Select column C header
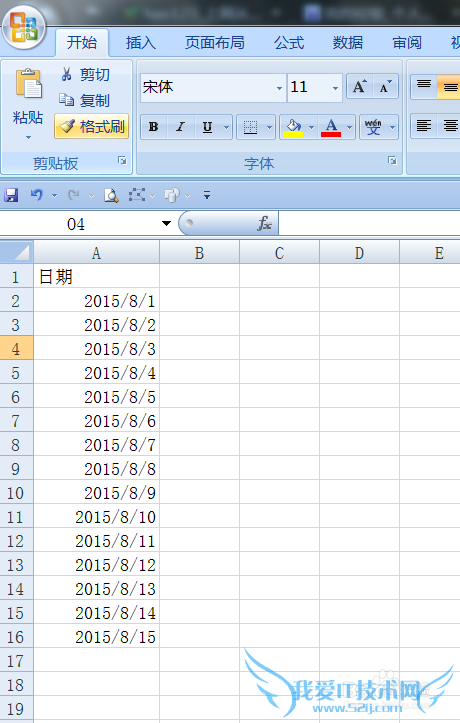The image size is (460, 723). [x=279, y=253]
